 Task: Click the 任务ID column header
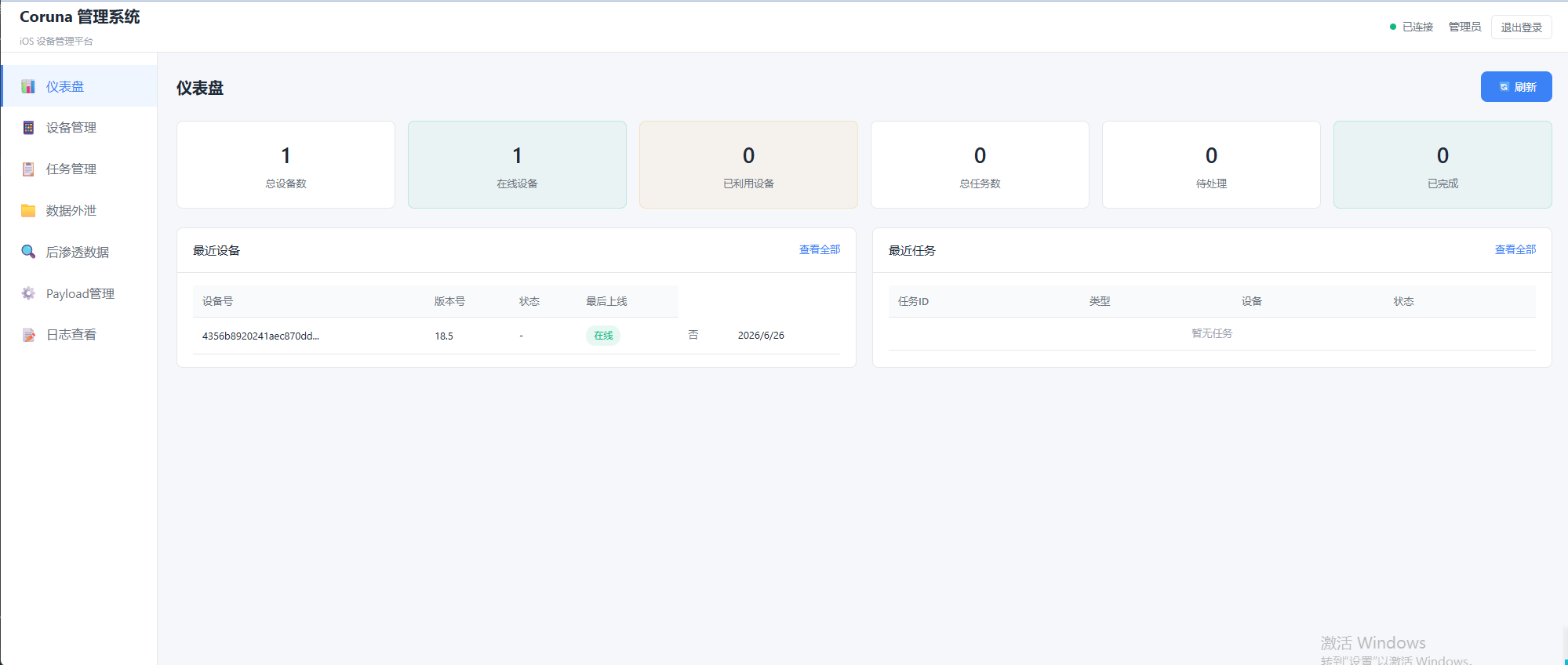[913, 301]
